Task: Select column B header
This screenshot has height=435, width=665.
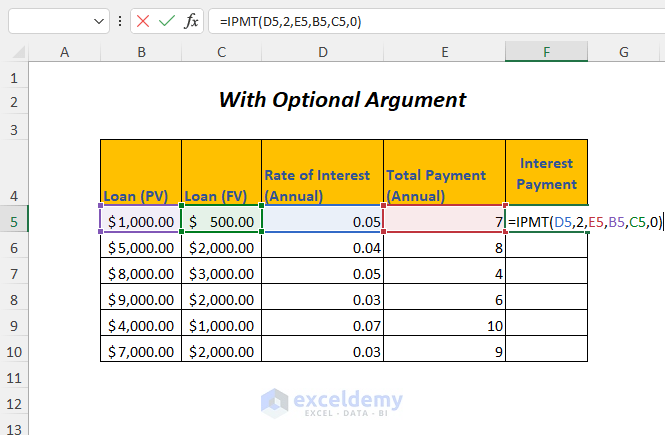Action: coord(141,52)
